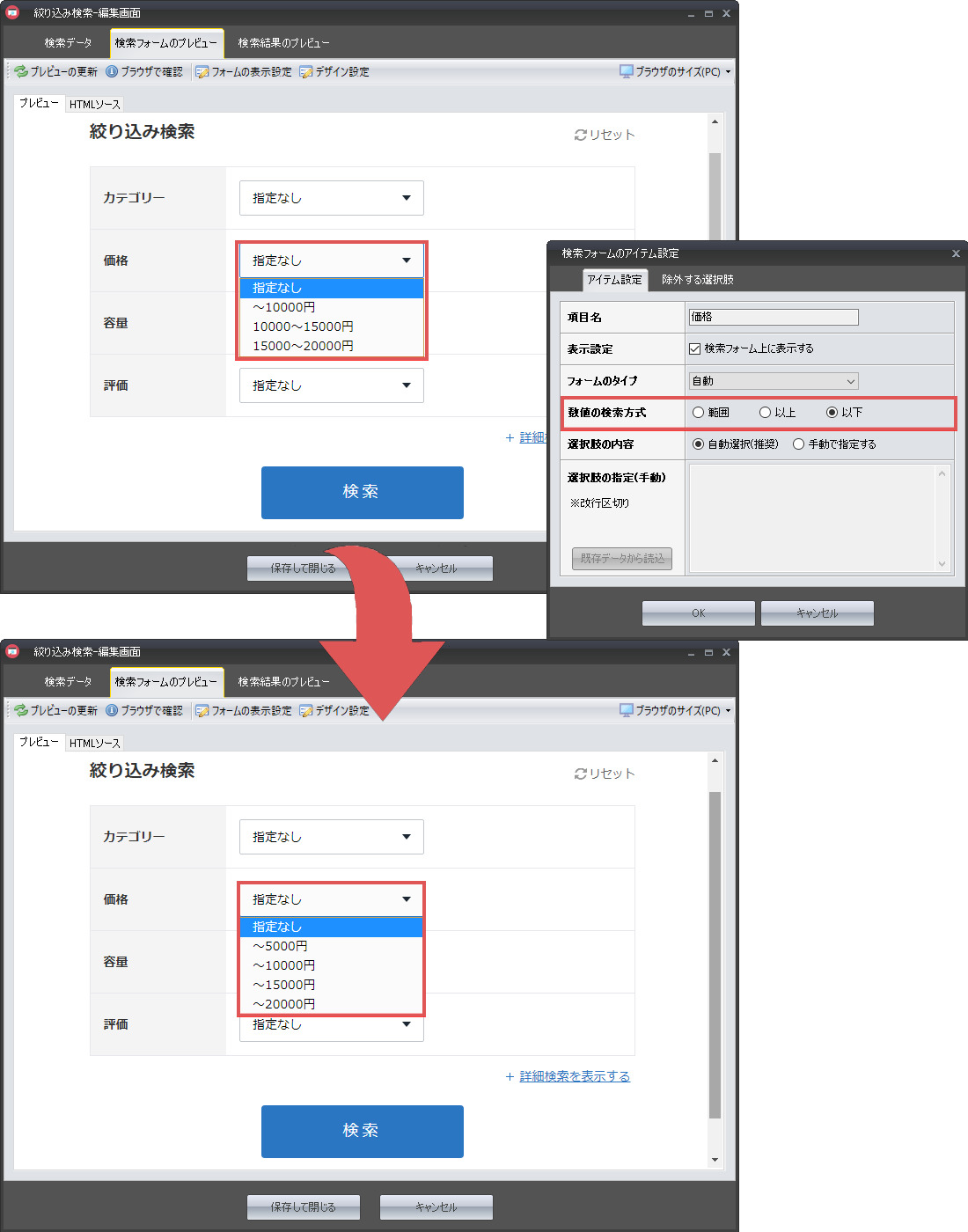Select the 範囲 radio button

pos(699,413)
